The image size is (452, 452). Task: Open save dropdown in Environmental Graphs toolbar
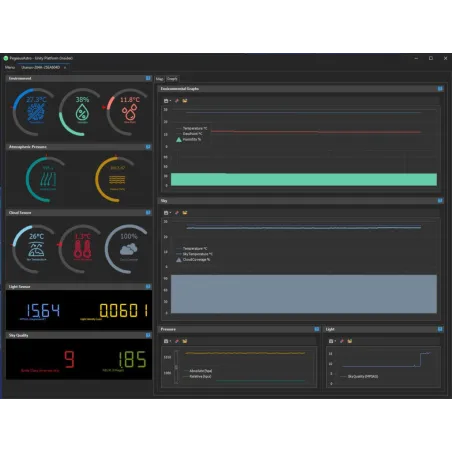tap(167, 101)
